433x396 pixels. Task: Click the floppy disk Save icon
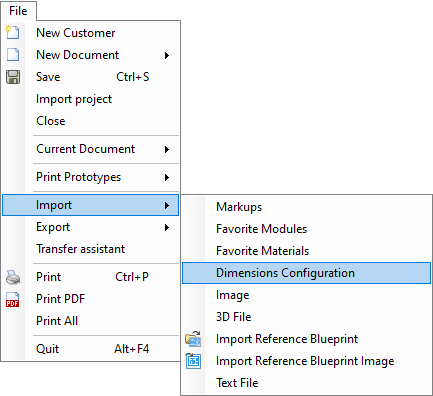tap(13, 77)
